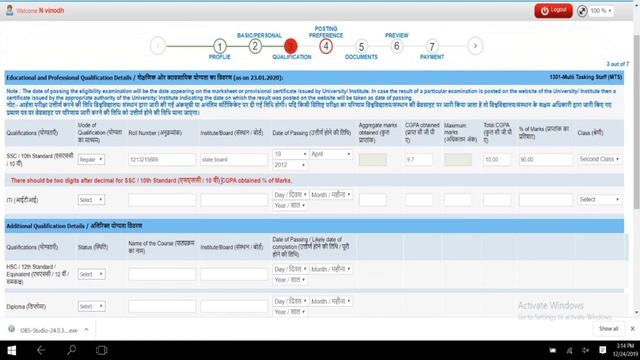Open the Windows Start menu
This screenshot has height=360, width=640.
click(11, 350)
